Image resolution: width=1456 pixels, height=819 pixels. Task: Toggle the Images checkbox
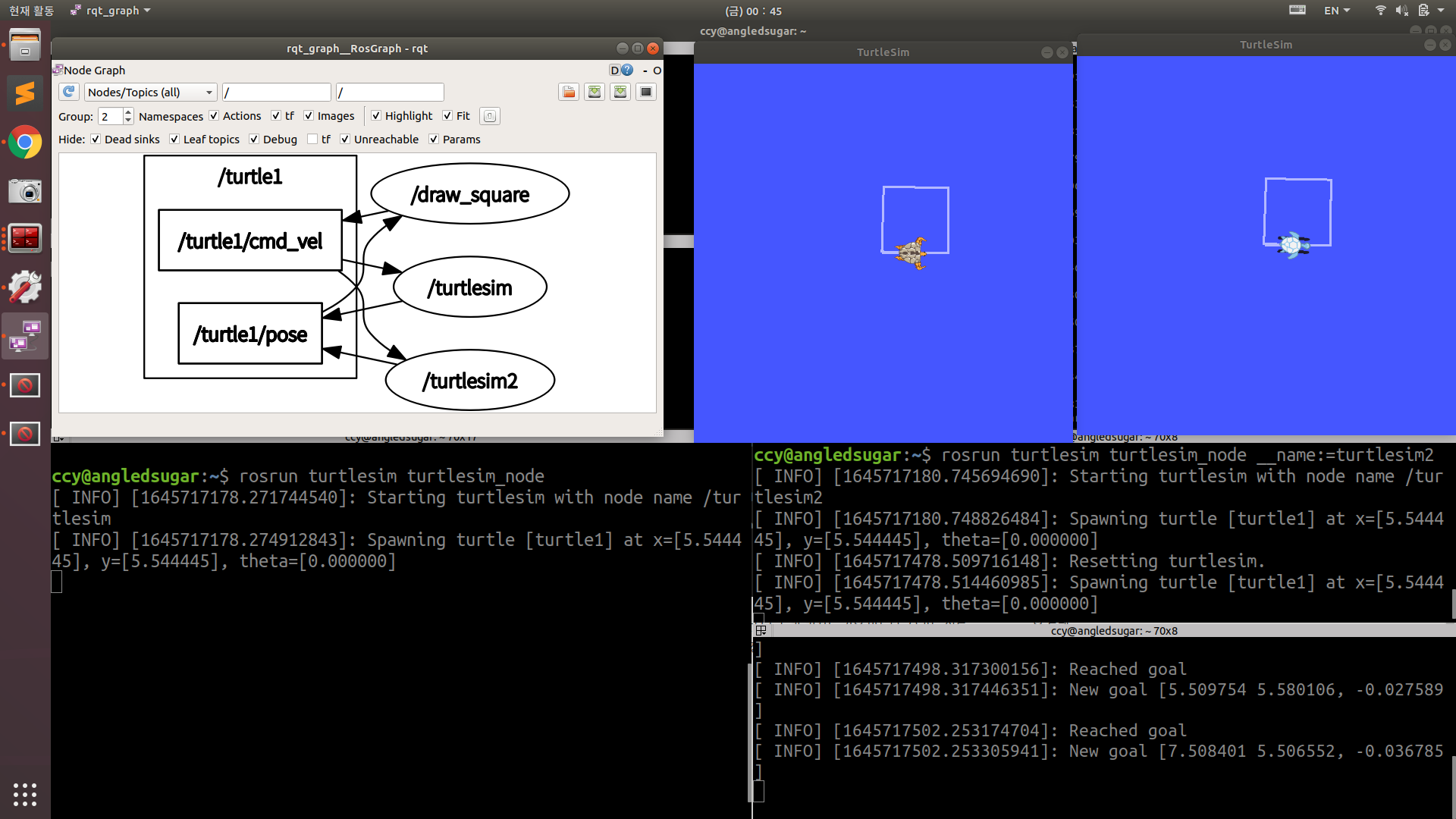pyautogui.click(x=309, y=116)
